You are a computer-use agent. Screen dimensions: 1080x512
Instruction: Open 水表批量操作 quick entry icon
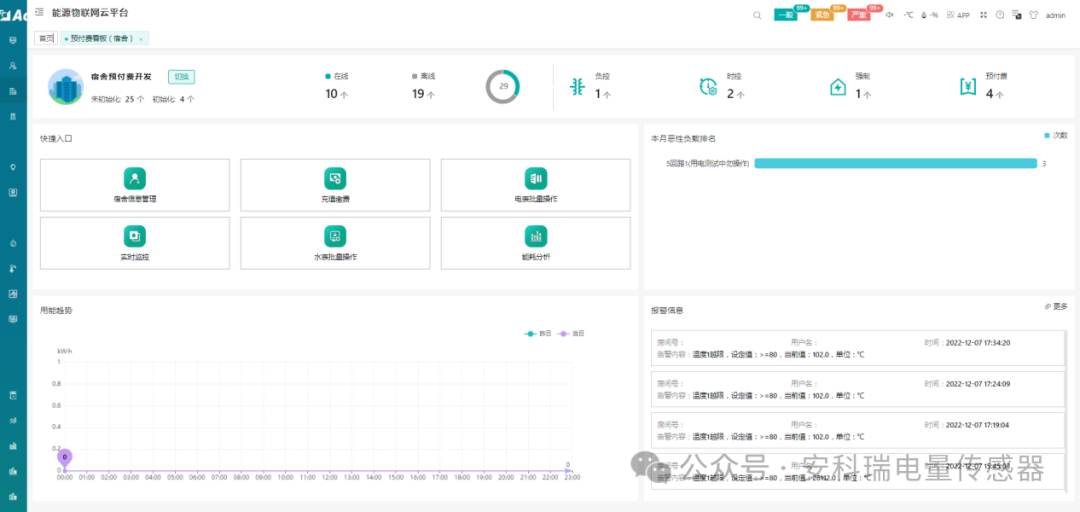[x=335, y=237]
